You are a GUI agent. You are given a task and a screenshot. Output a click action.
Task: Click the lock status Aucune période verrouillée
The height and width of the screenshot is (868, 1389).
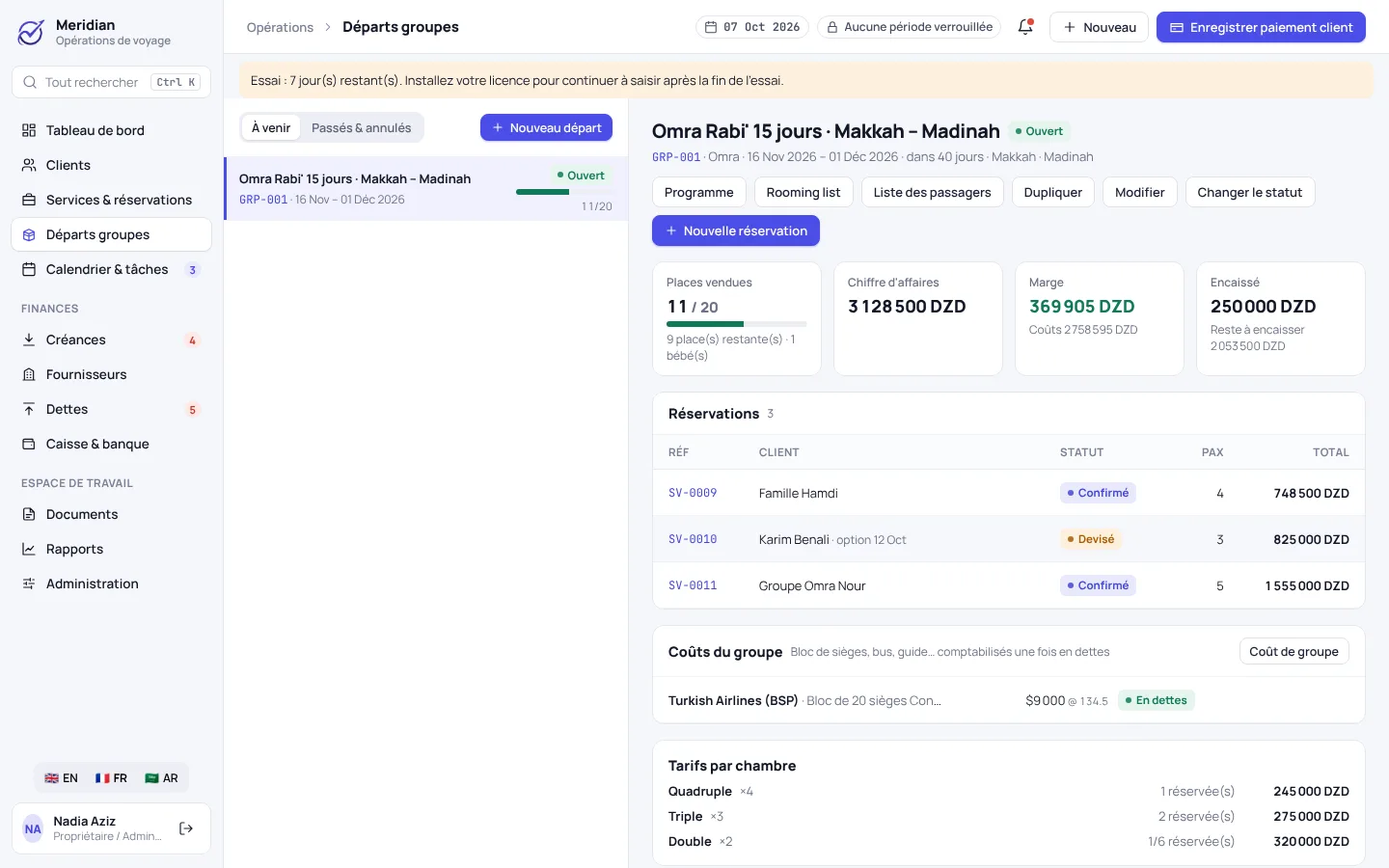909,27
